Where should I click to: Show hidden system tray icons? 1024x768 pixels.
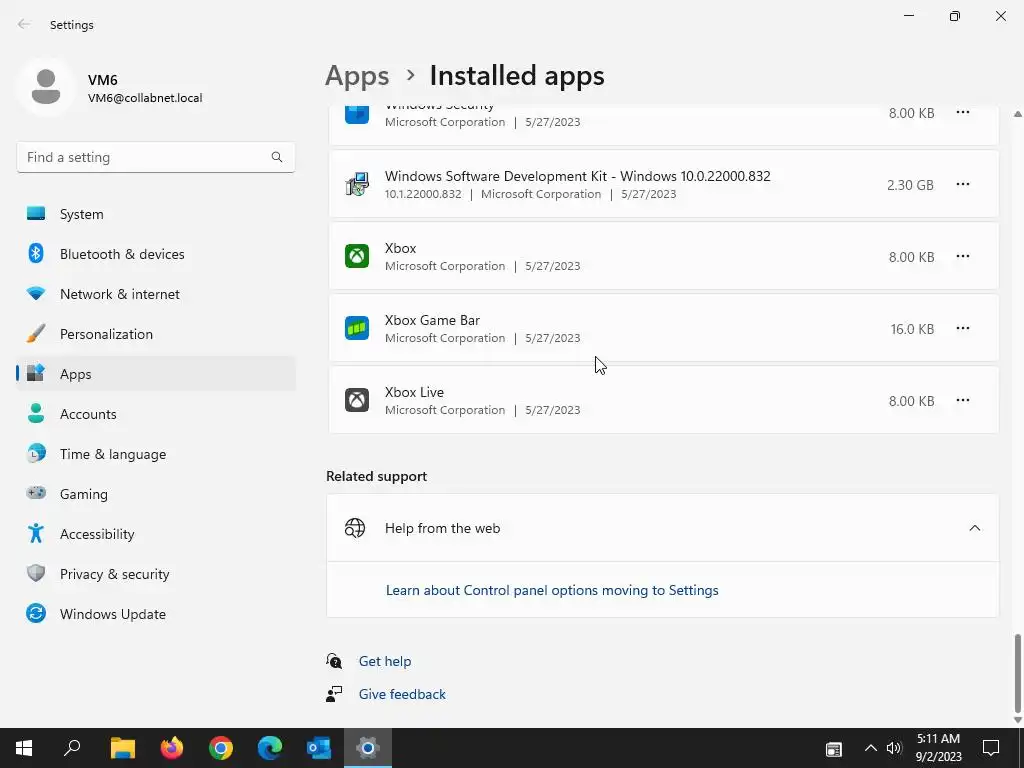tap(871, 748)
